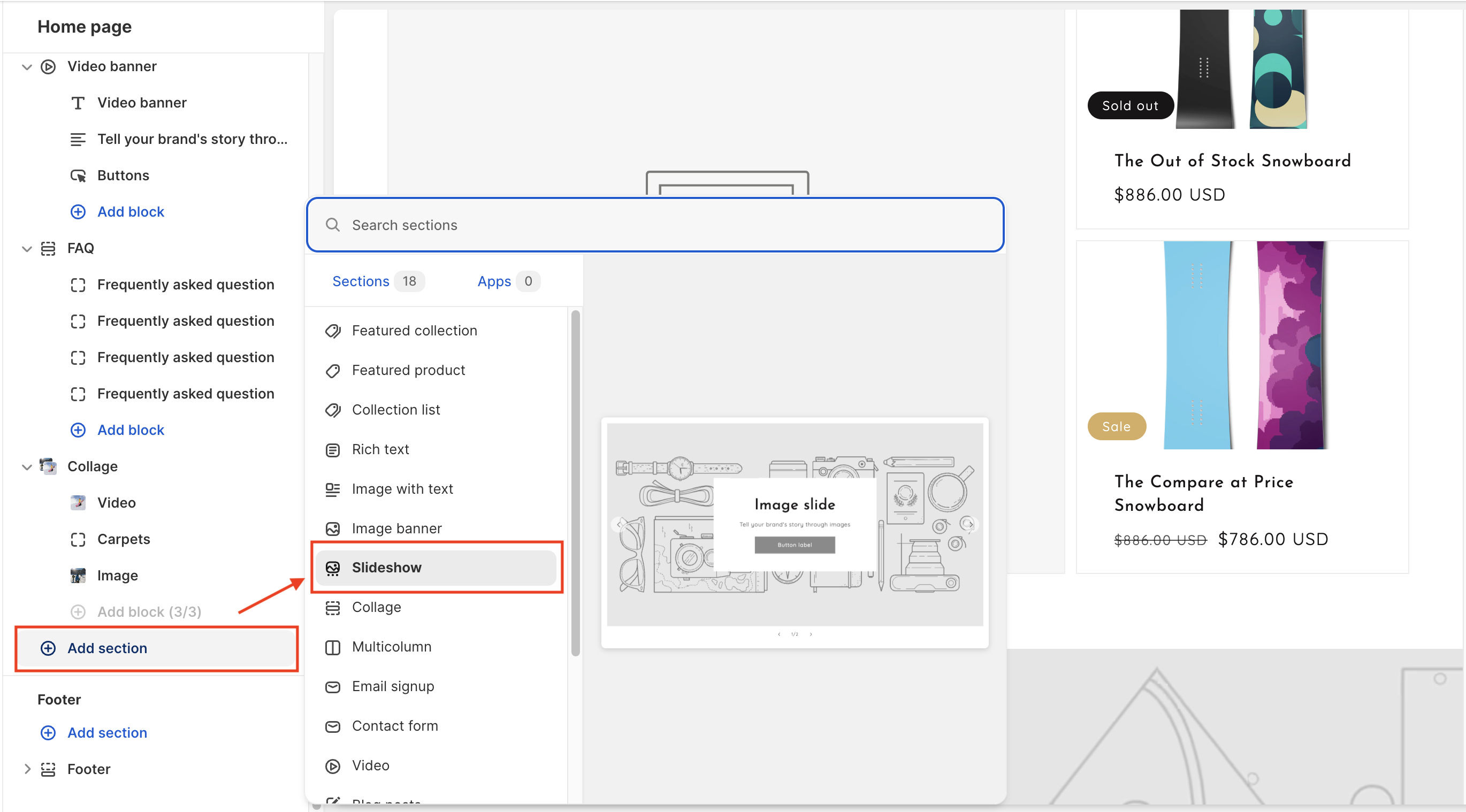Click the section list scrollbar
The height and width of the screenshot is (812, 1466).
coord(575,482)
